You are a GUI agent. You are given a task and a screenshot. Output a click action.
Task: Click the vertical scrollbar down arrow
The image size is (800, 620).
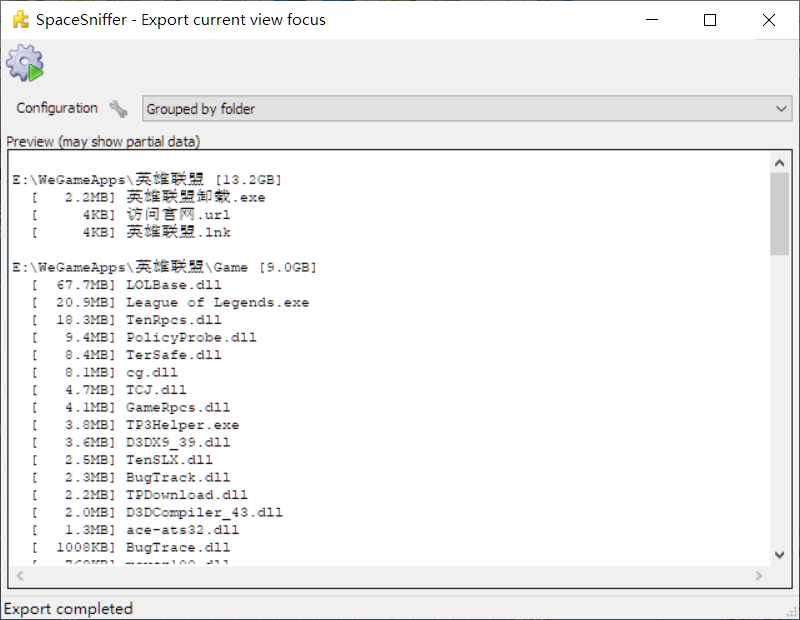[x=779, y=555]
